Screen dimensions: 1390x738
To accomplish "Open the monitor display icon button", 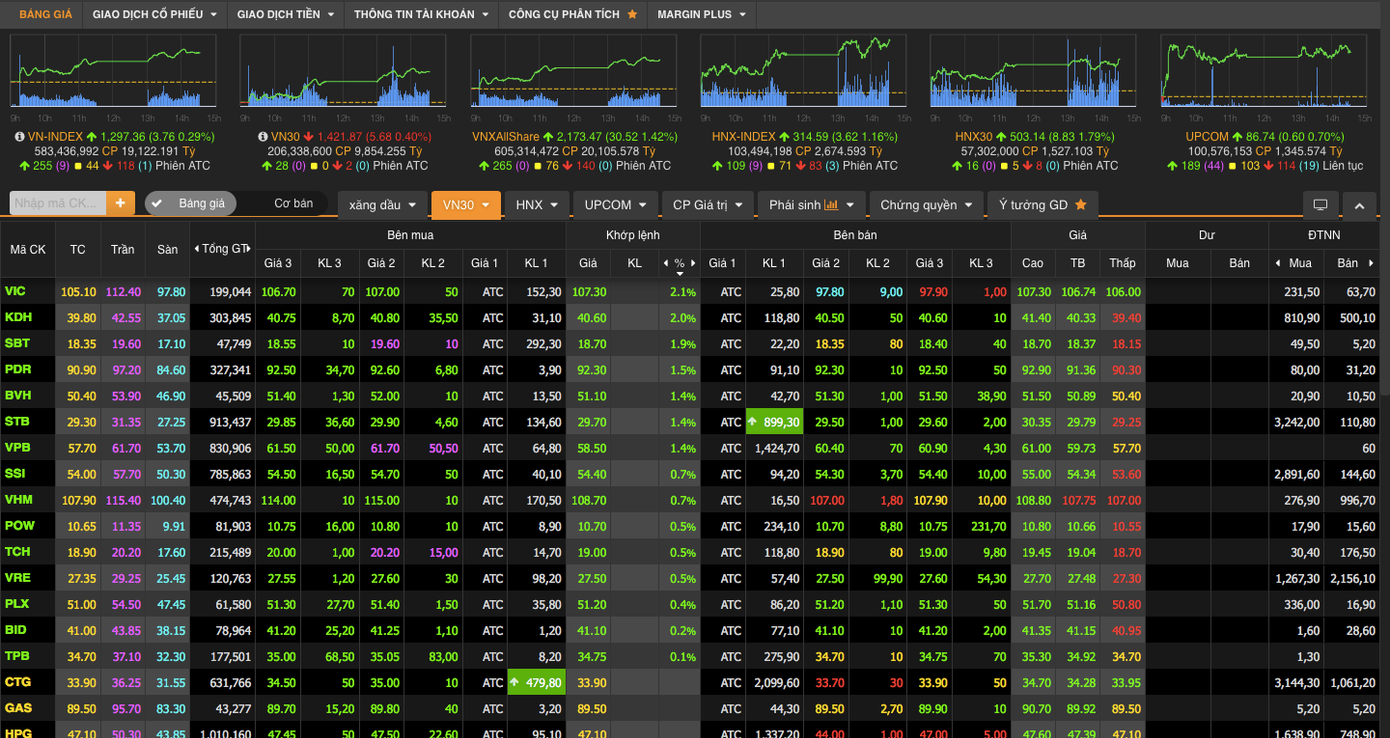I will [1320, 205].
